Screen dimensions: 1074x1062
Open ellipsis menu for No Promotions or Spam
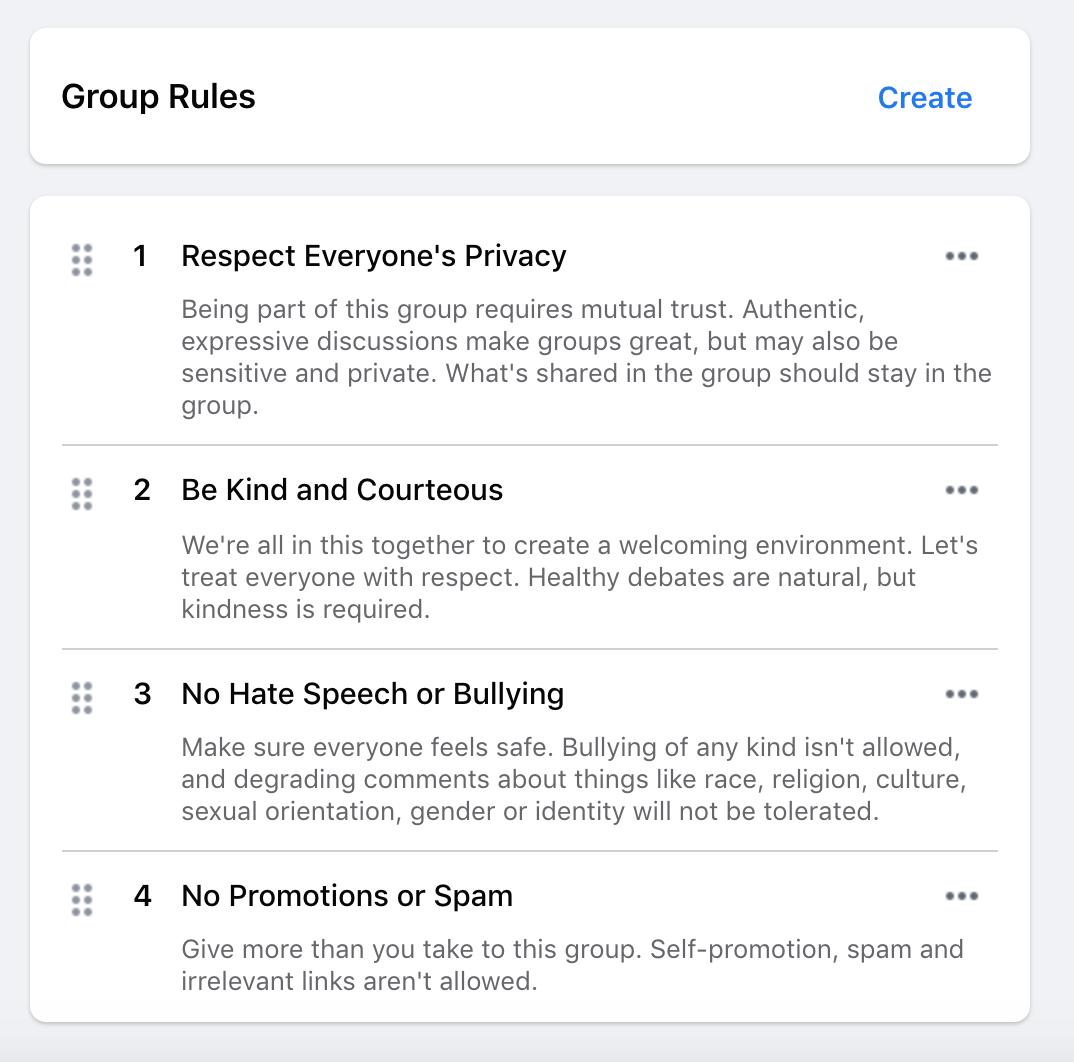961,896
